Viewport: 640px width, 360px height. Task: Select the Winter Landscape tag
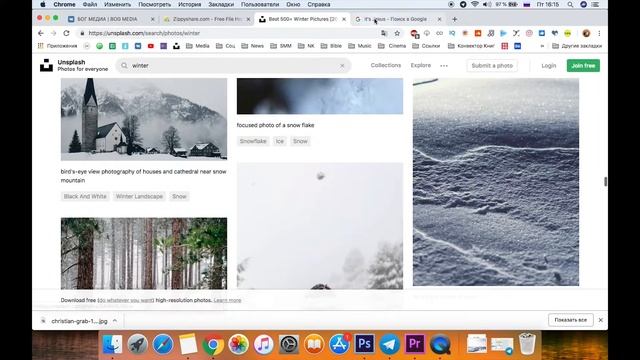[139, 196]
